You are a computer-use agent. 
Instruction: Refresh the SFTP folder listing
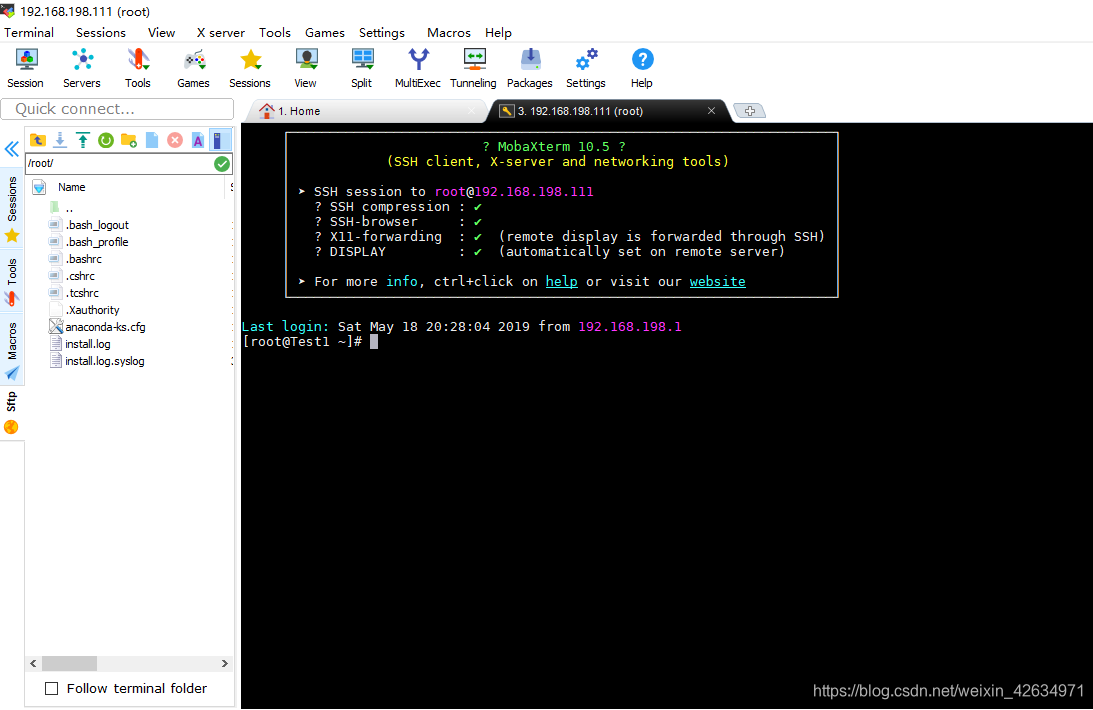pos(106,141)
